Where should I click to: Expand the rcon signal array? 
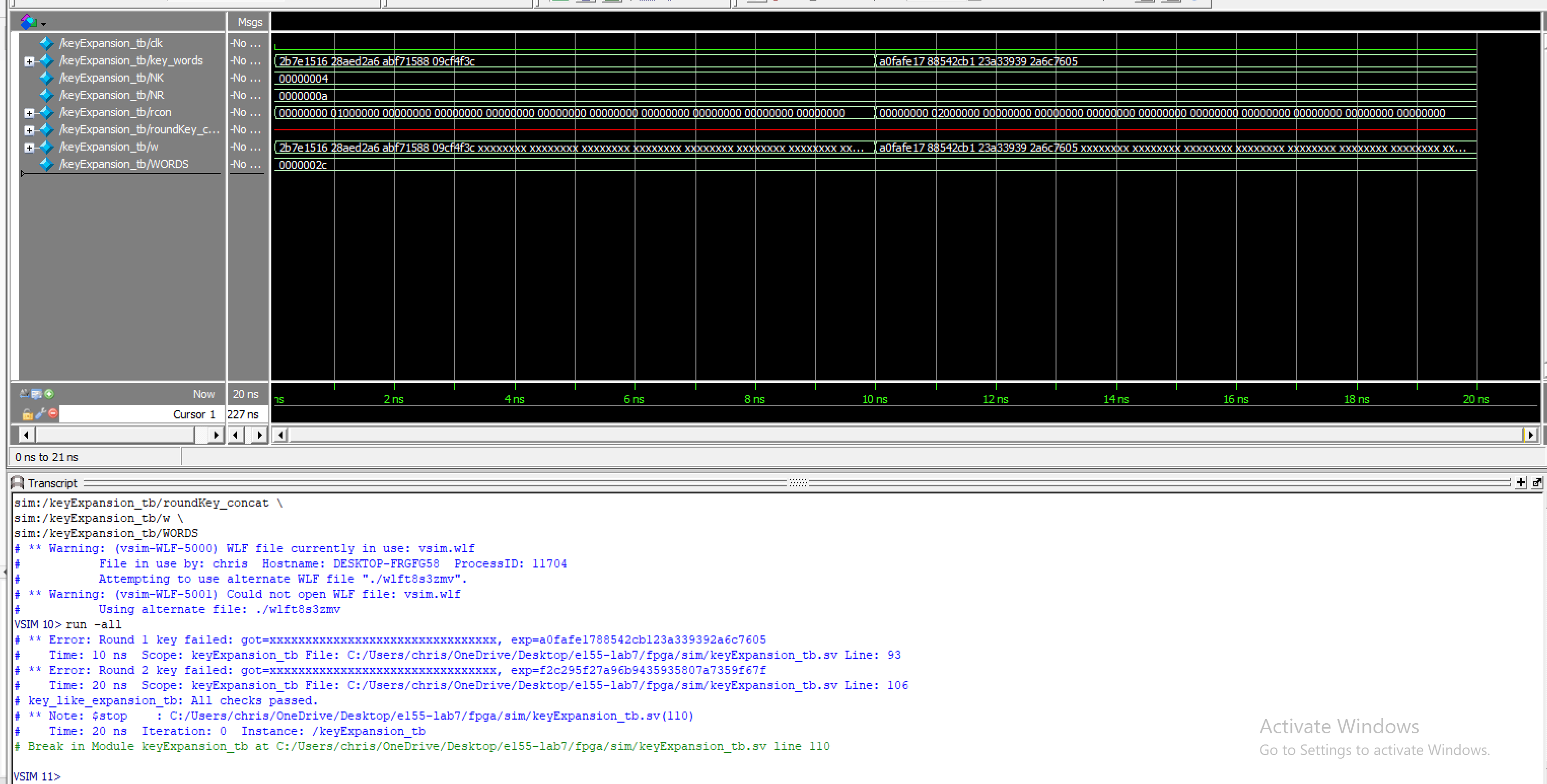[29, 113]
